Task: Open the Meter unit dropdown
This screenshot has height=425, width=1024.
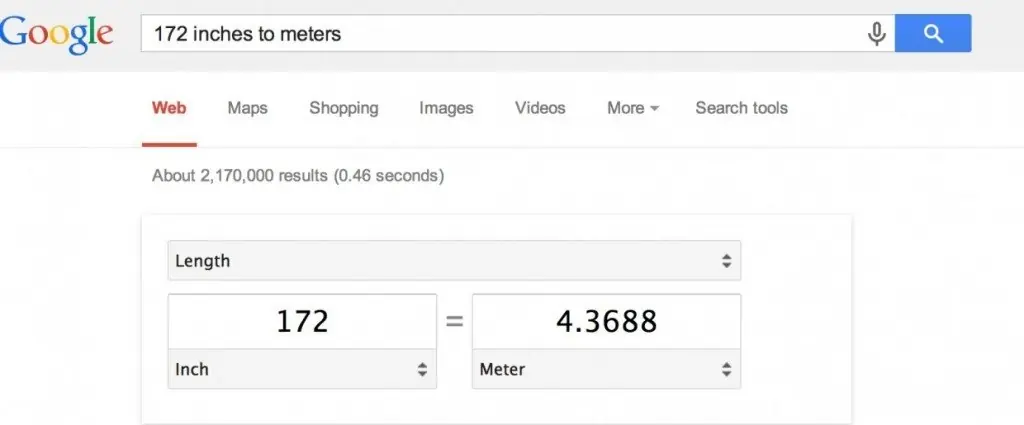Action: point(606,370)
